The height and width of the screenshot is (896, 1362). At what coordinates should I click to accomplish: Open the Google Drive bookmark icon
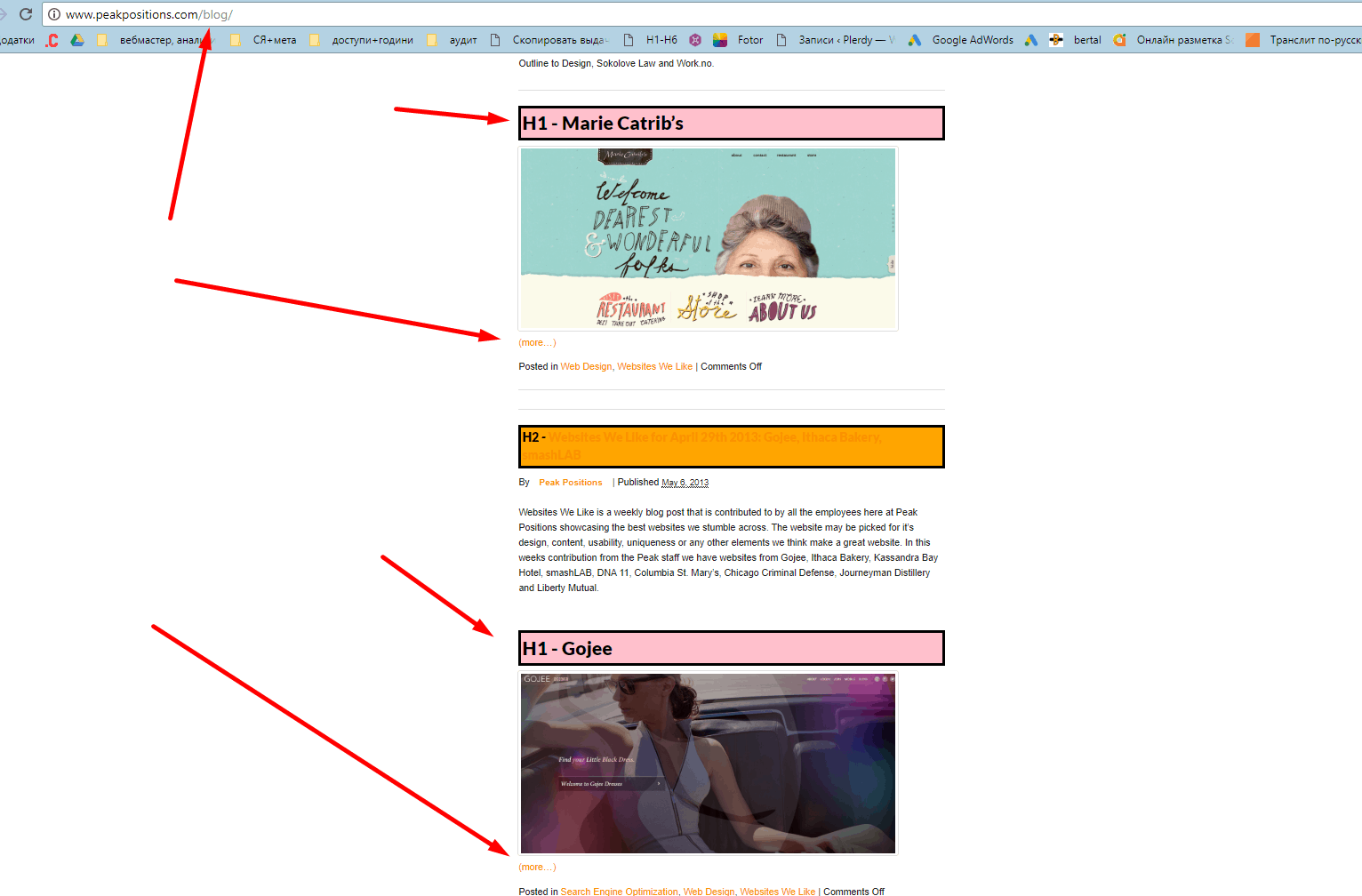pos(78,39)
